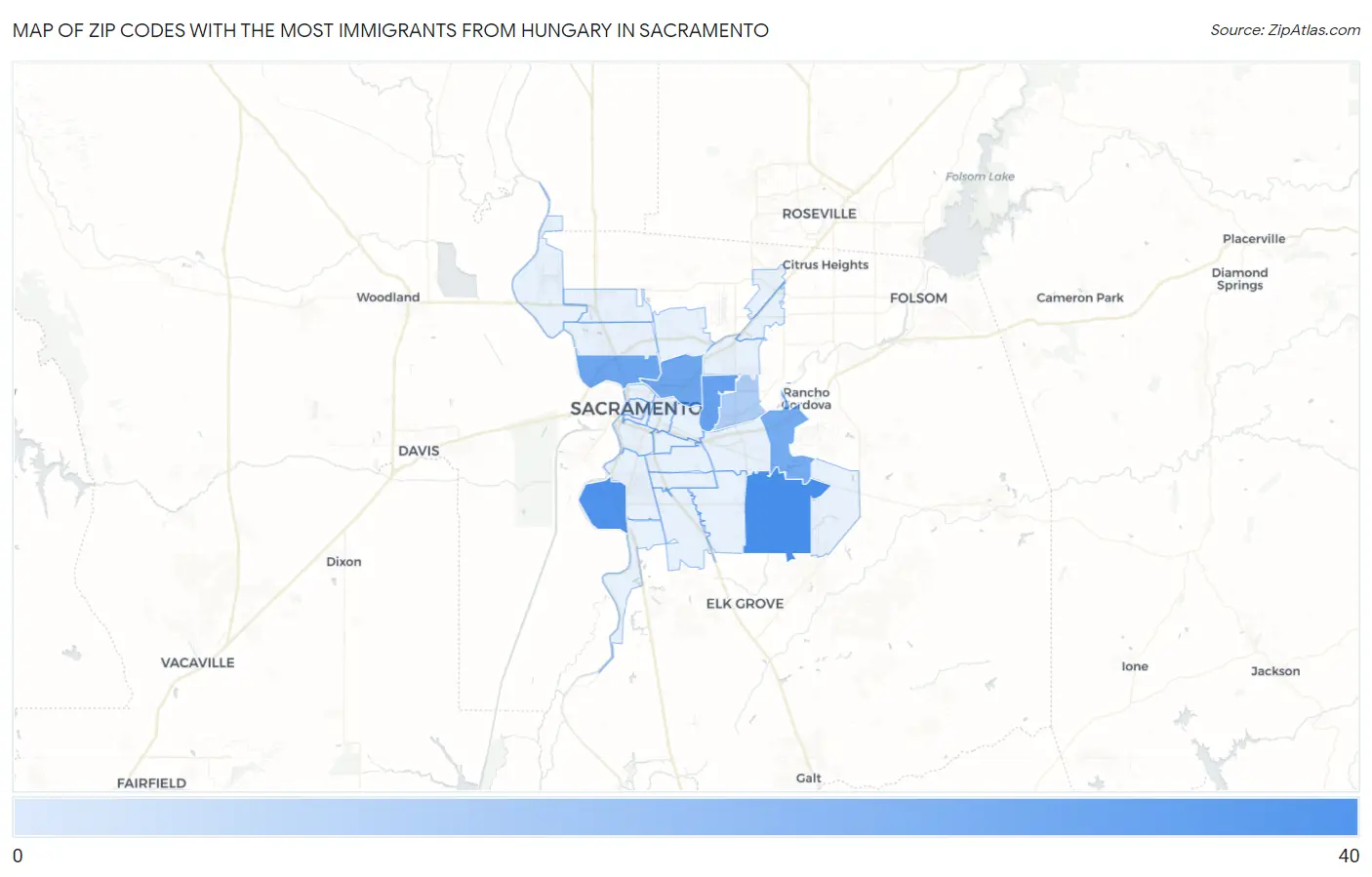Viewport: 1372px width, 877px height.
Task: Click the Galt label
Action: tap(808, 778)
